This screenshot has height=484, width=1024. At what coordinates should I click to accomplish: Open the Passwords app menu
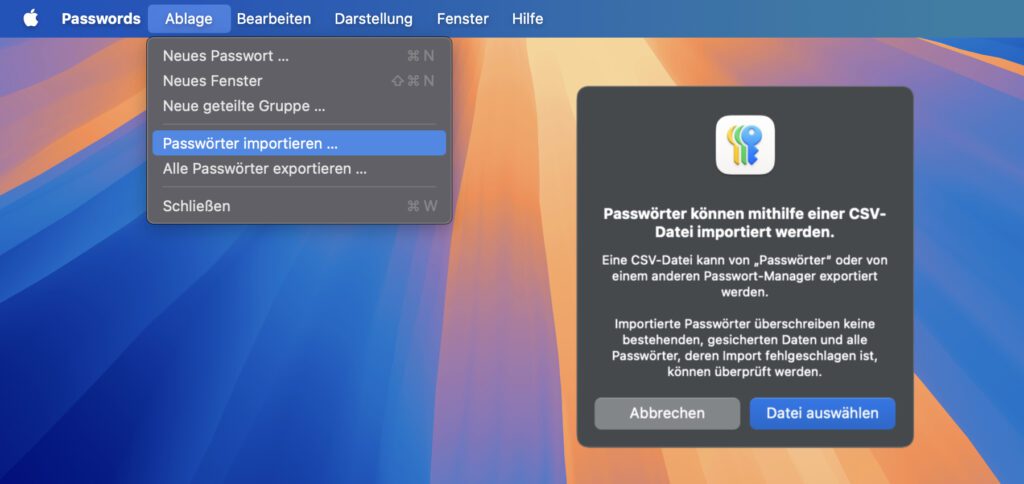[101, 19]
